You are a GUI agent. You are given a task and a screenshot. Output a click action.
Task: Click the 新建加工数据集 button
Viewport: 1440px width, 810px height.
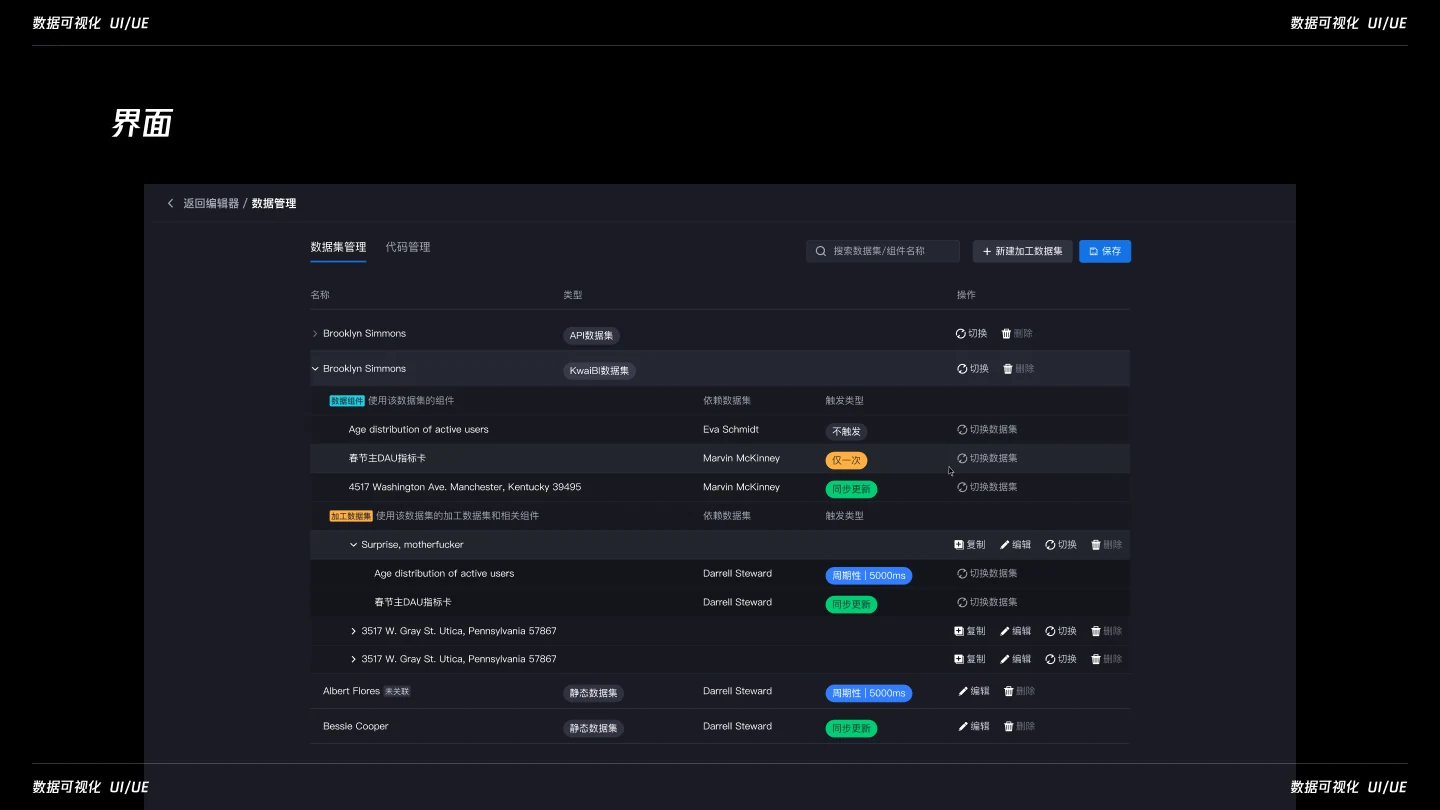coord(1023,251)
